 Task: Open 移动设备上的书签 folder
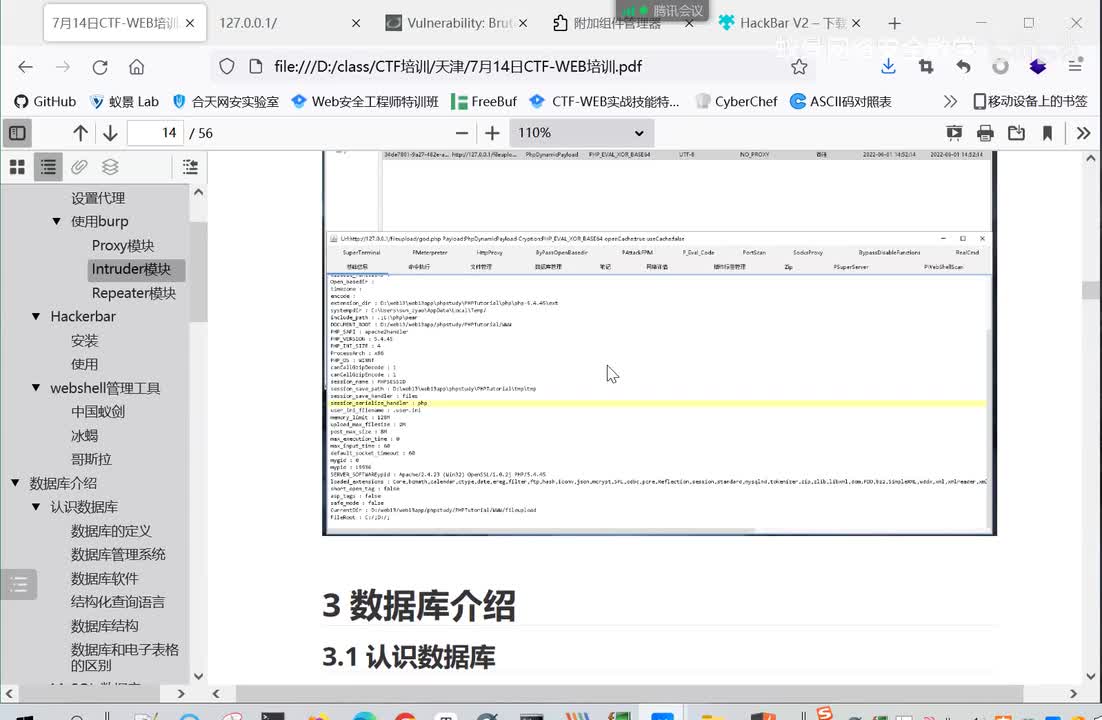[x=1030, y=102]
